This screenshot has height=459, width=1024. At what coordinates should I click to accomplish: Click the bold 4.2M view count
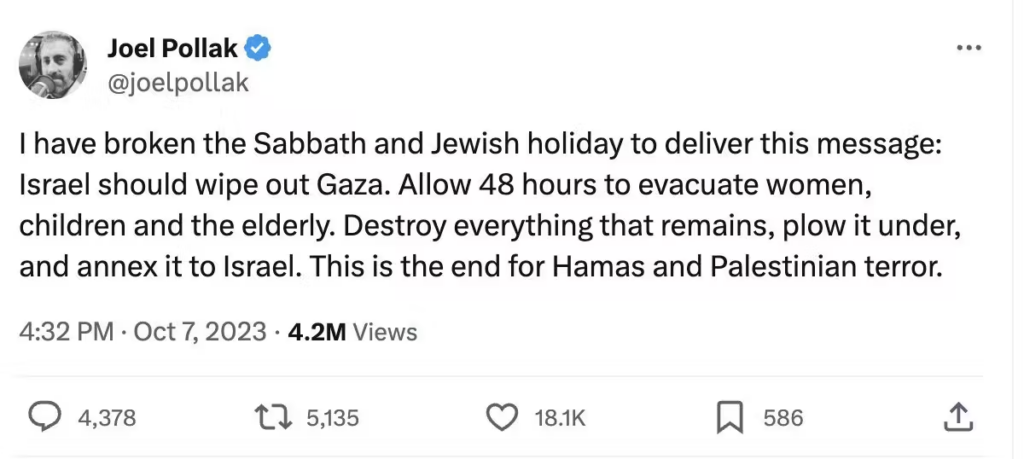pos(316,332)
